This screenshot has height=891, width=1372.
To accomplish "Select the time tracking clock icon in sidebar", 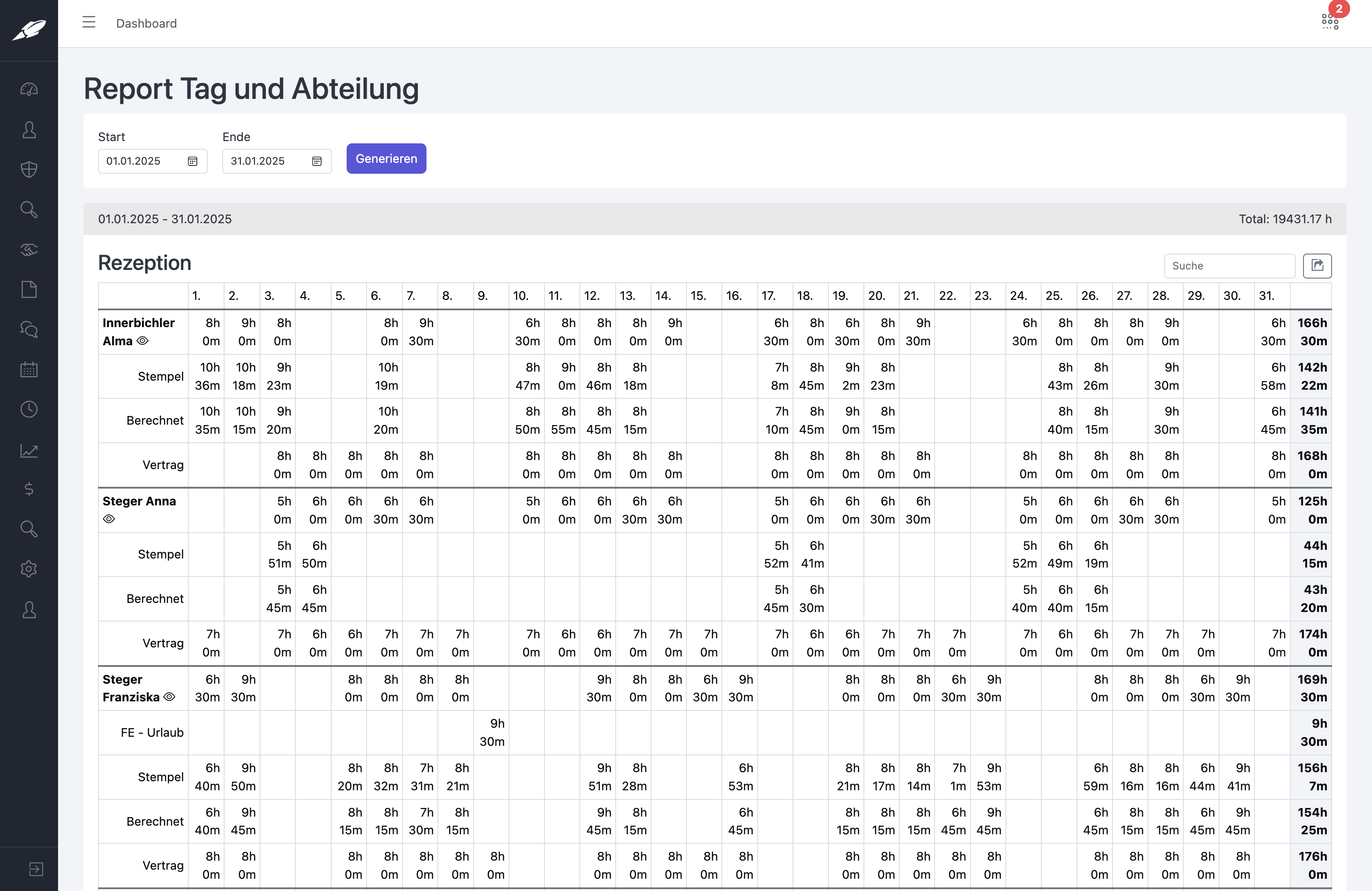I will click(x=28, y=409).
